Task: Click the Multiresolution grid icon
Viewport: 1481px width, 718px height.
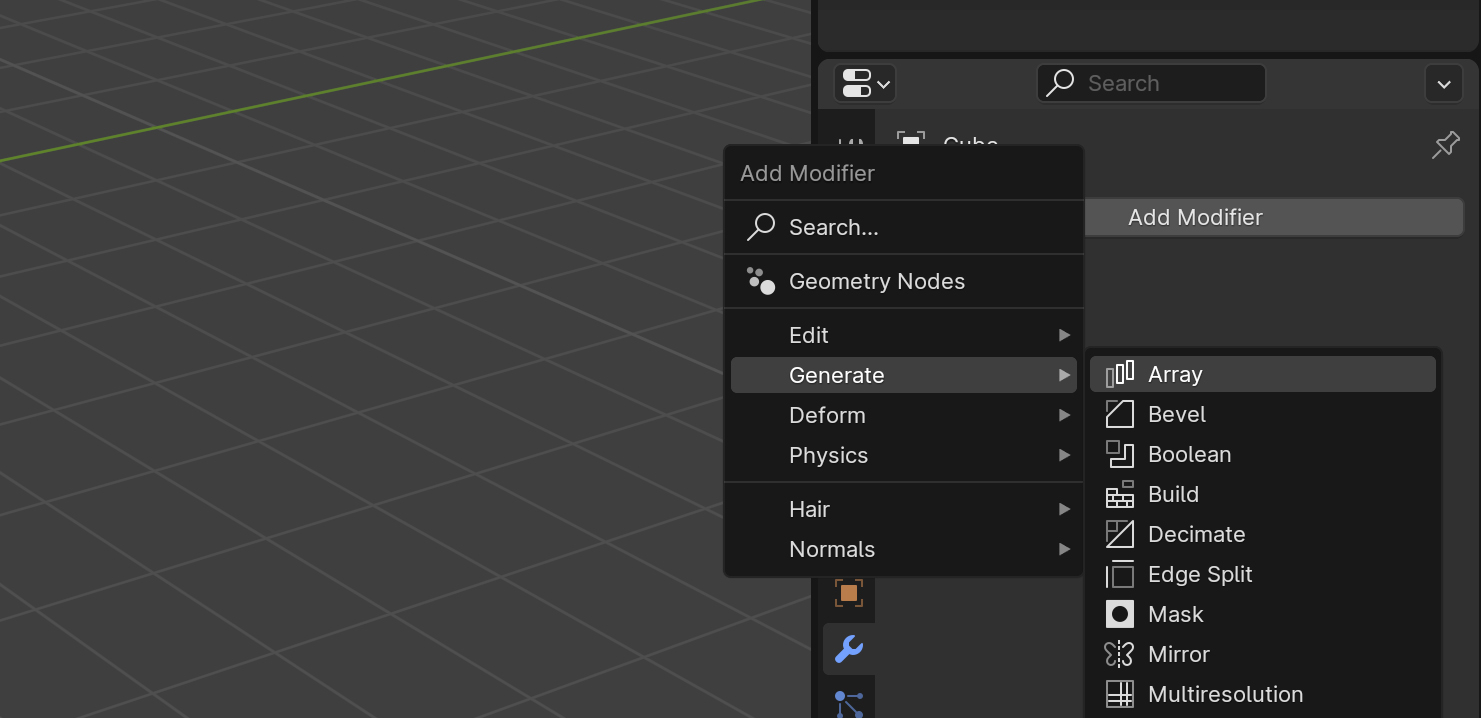Action: (1119, 694)
